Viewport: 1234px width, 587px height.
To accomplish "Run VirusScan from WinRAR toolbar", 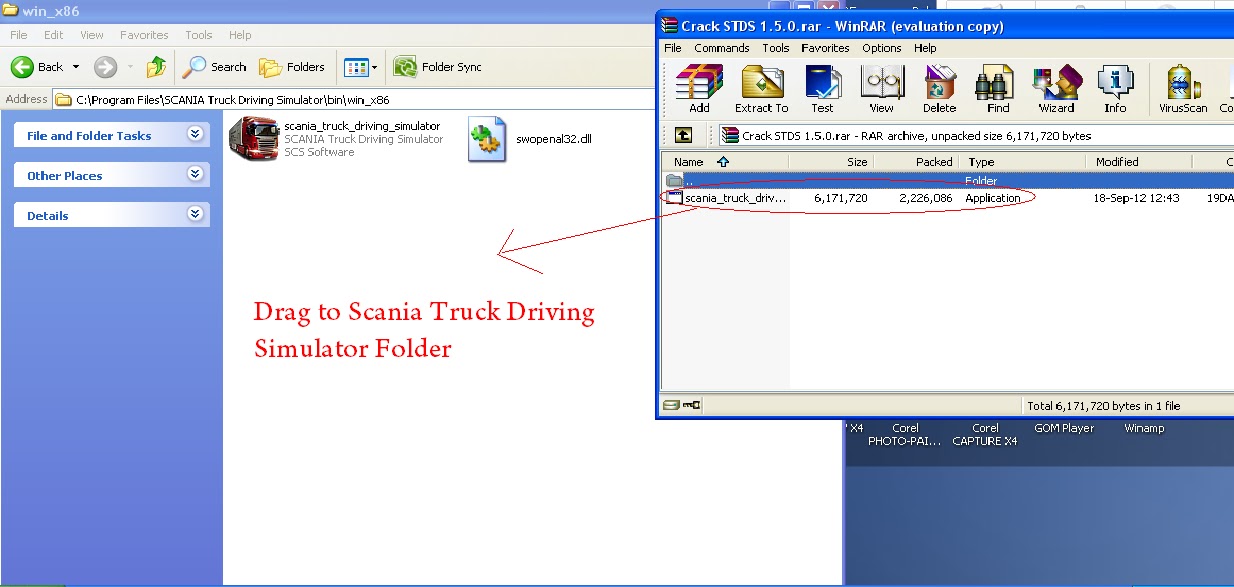I will click(1183, 89).
